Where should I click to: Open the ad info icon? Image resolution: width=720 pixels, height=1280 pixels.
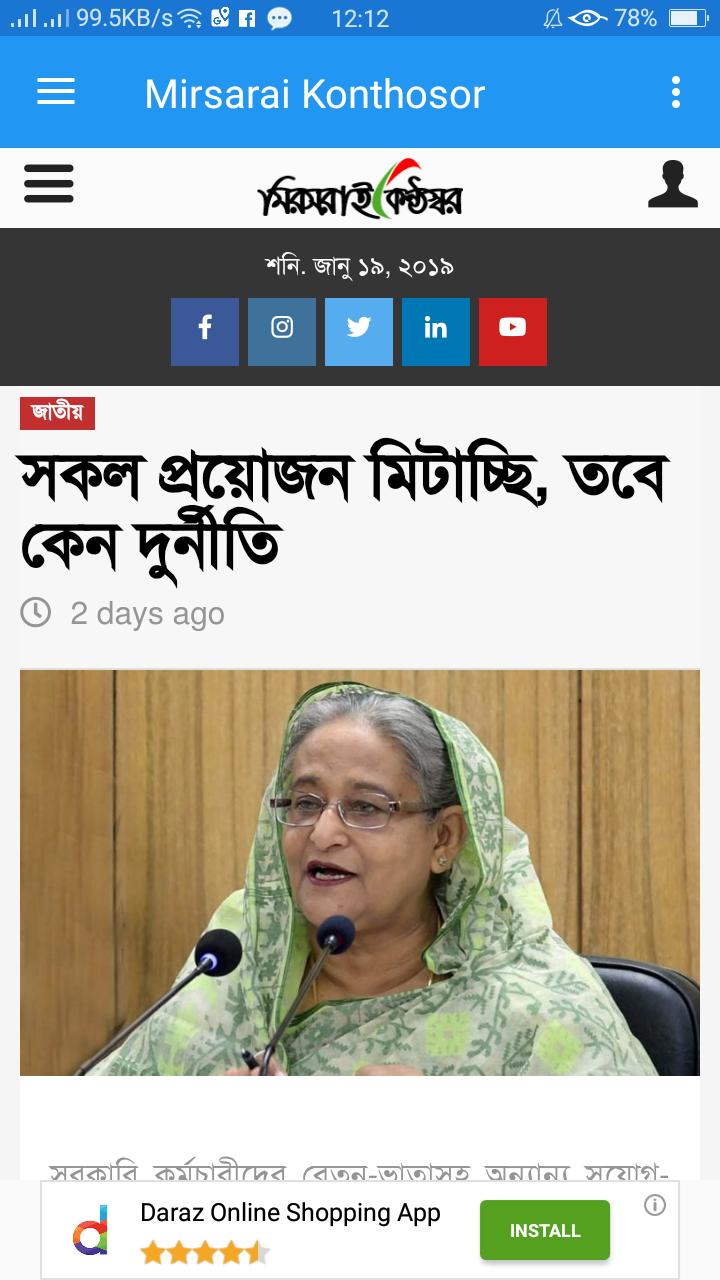pos(655,1205)
